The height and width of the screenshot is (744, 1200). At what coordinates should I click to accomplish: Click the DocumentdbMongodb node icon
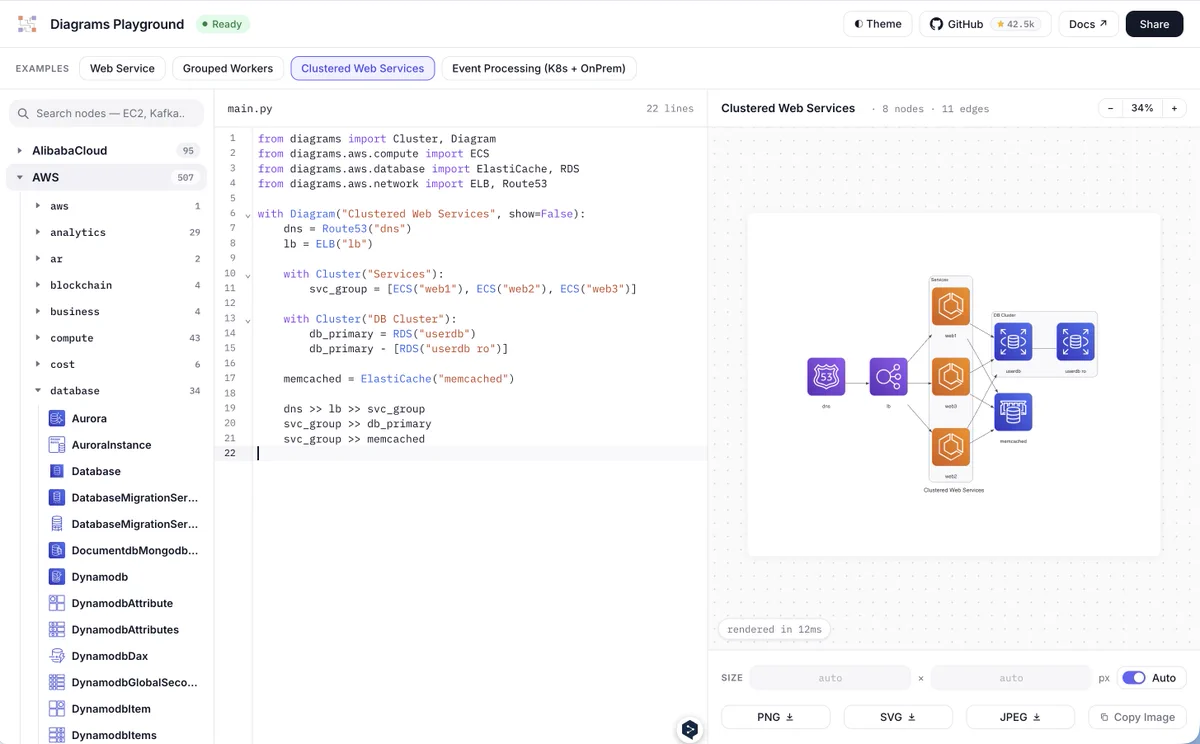click(57, 550)
